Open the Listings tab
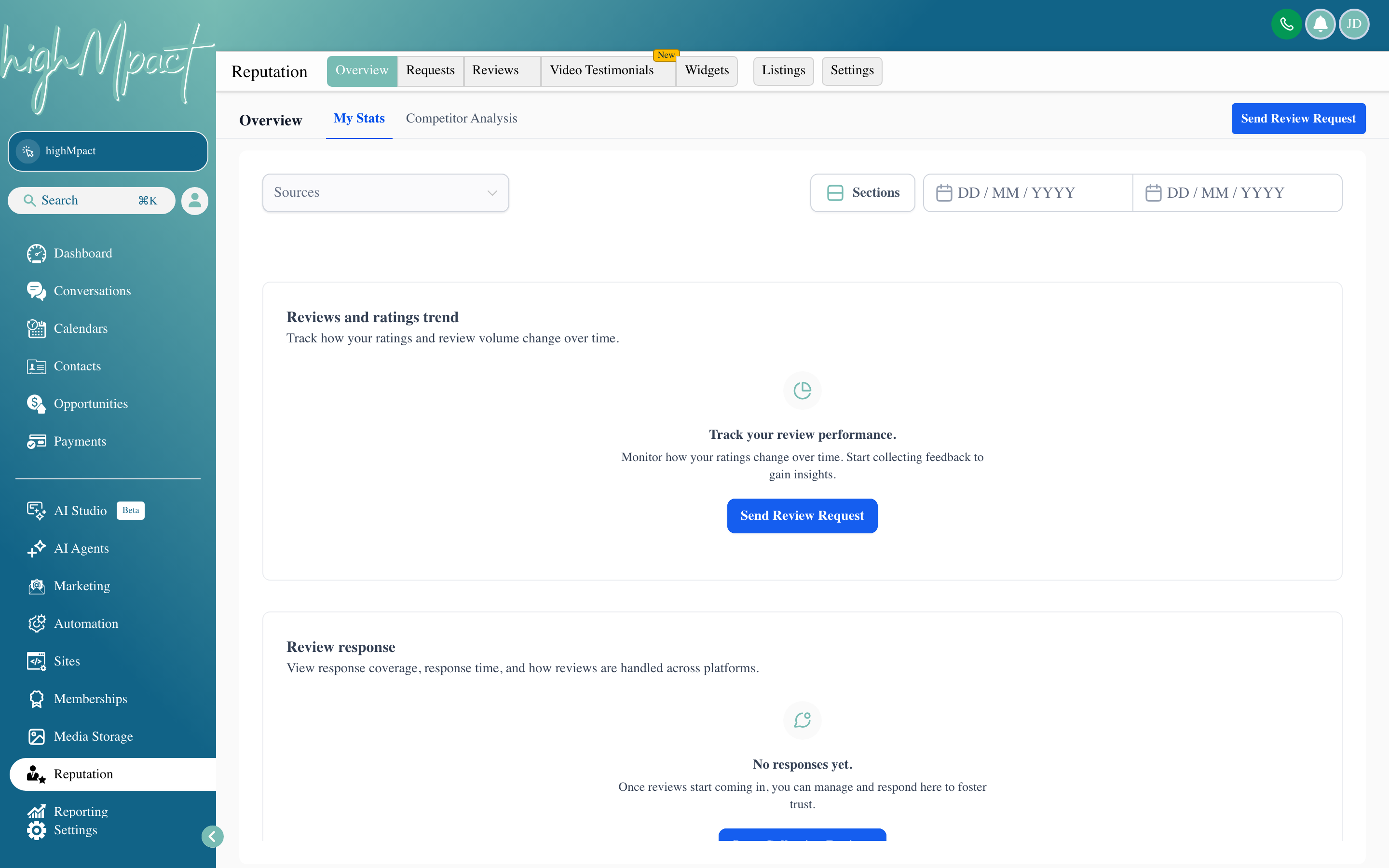Image resolution: width=1389 pixels, height=868 pixels. (783, 70)
